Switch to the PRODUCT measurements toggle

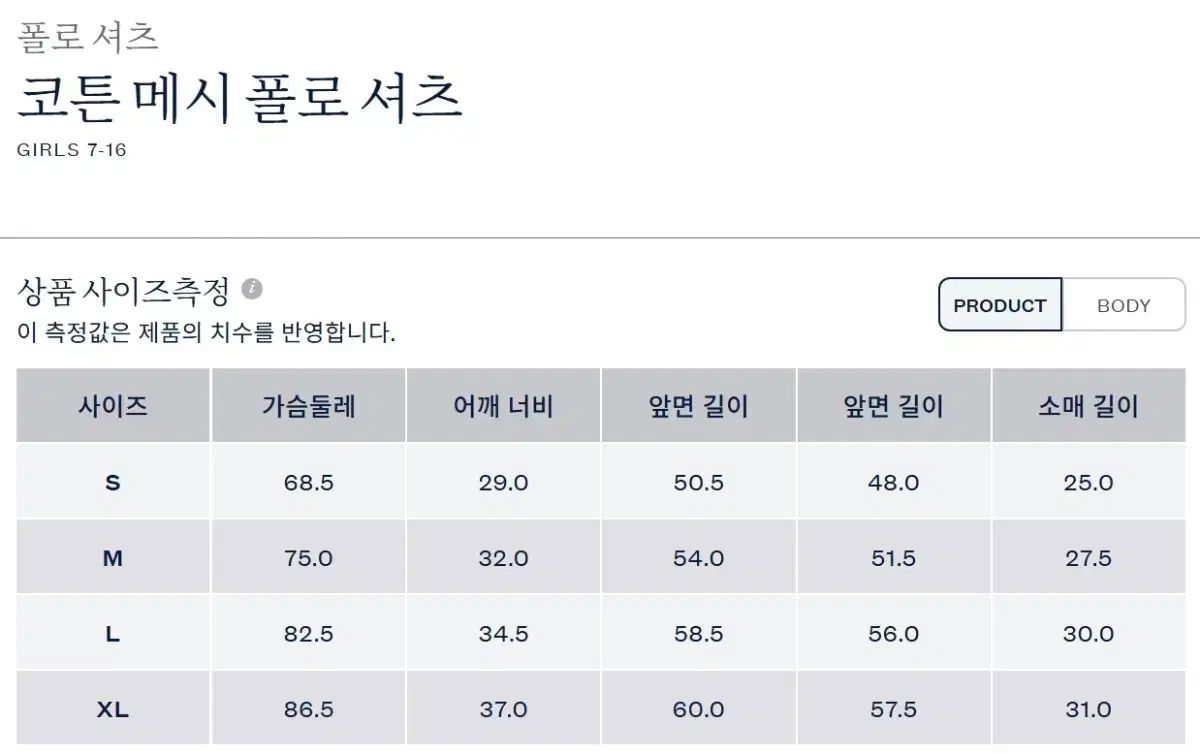[999, 306]
